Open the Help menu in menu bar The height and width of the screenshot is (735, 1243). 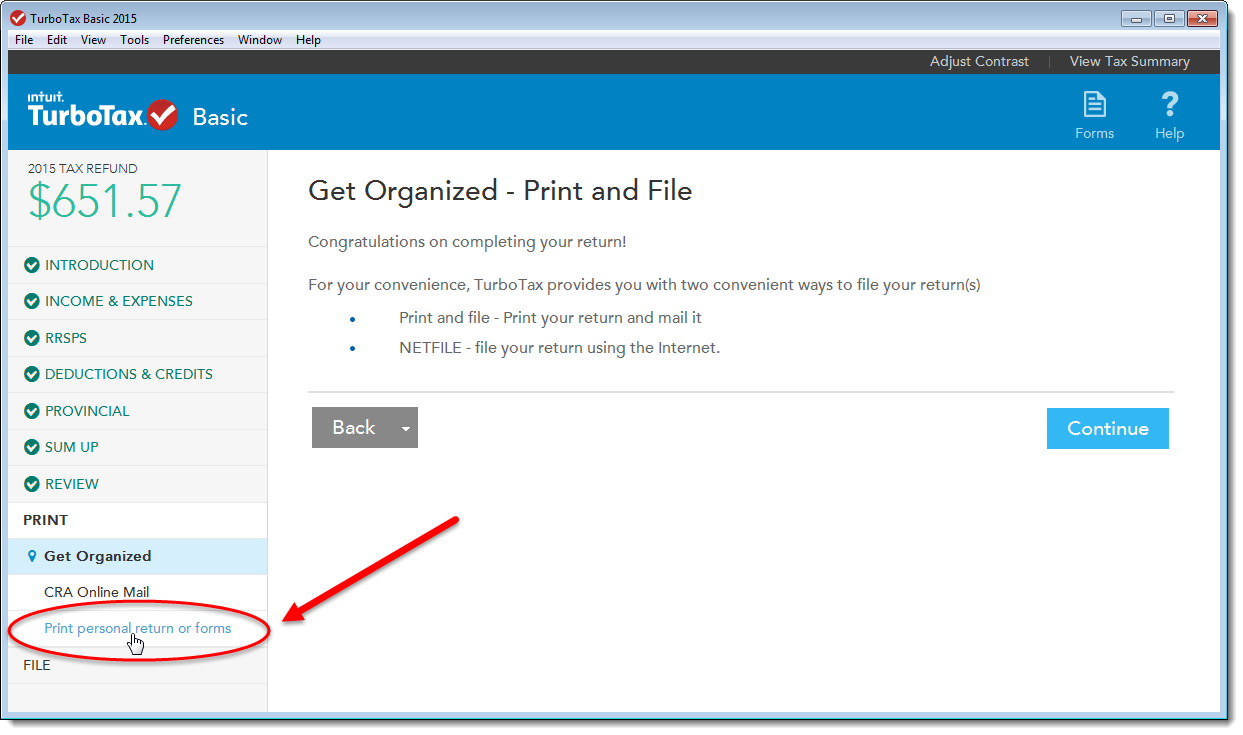coord(308,40)
